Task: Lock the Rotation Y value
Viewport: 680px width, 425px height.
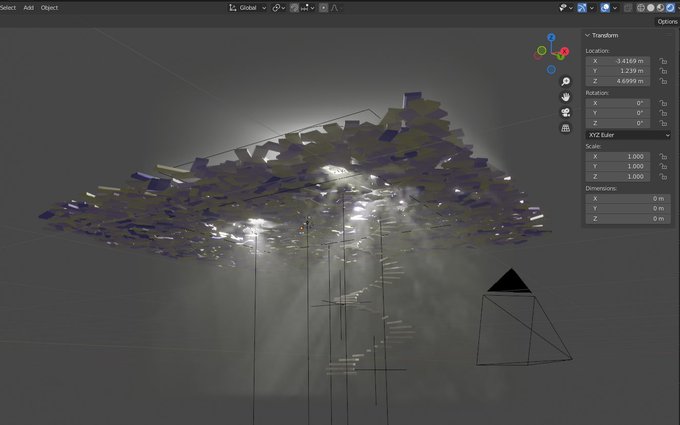Action: (x=663, y=113)
